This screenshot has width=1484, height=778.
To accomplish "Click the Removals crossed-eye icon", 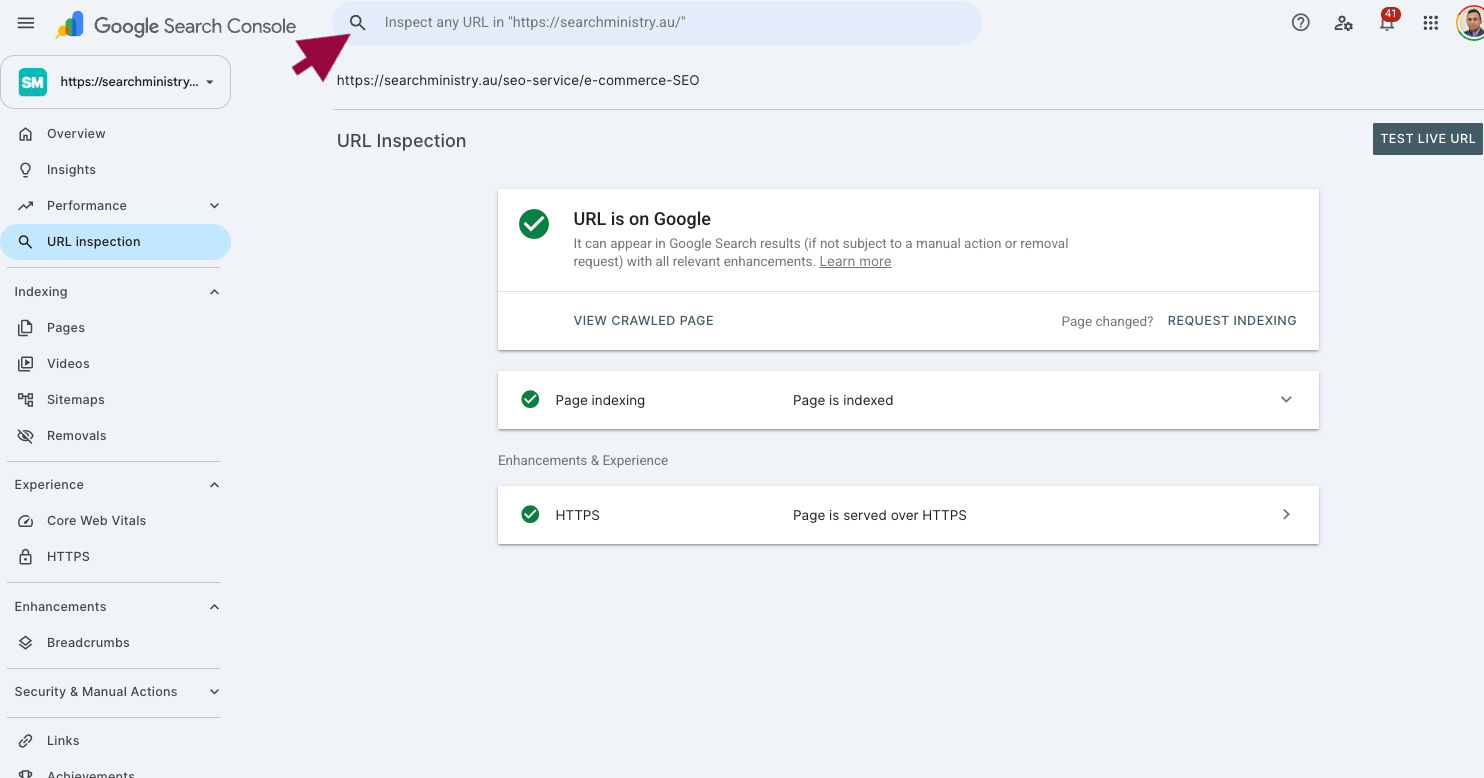I will click(x=26, y=436).
